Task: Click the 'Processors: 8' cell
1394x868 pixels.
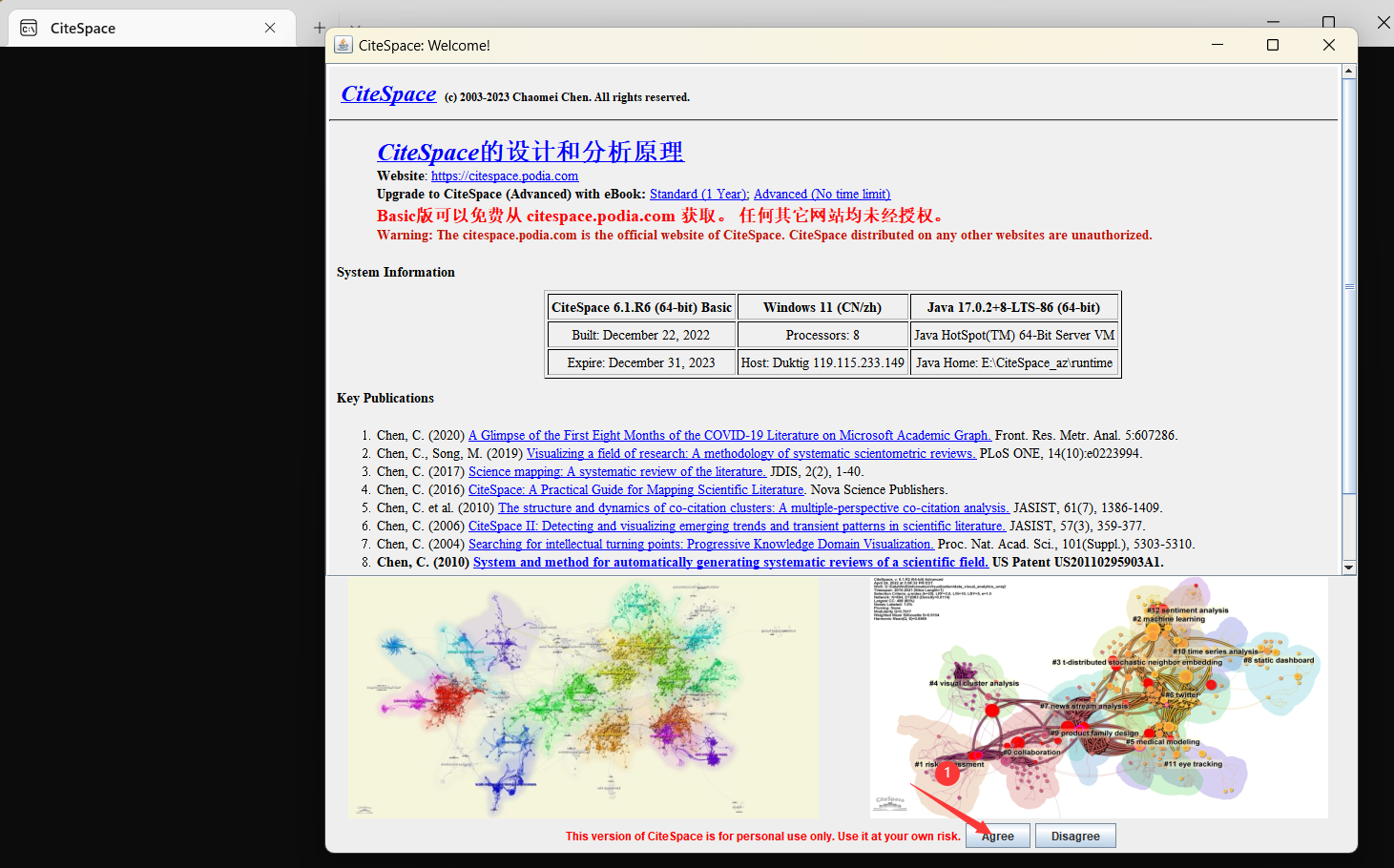Action: tap(822, 335)
